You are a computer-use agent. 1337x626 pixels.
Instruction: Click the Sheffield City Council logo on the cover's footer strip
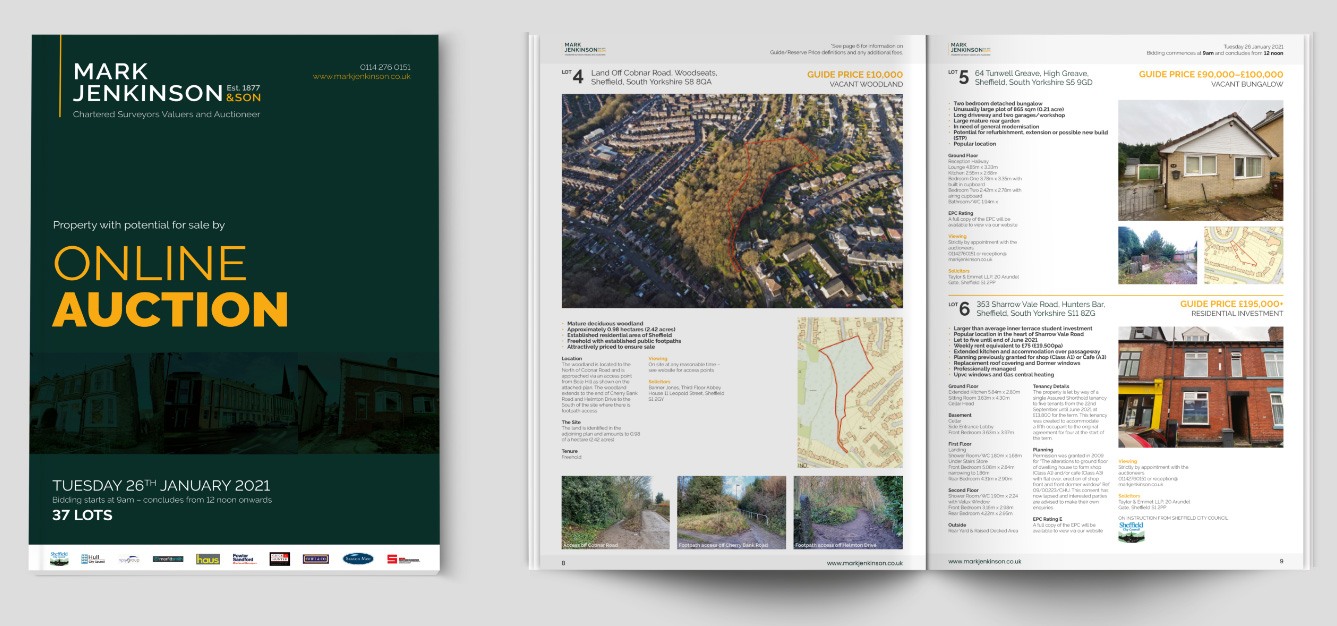[x=59, y=558]
